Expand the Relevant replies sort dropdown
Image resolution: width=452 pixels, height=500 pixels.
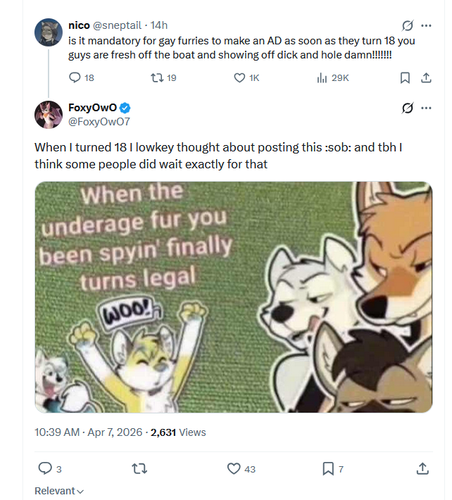click(x=59, y=491)
